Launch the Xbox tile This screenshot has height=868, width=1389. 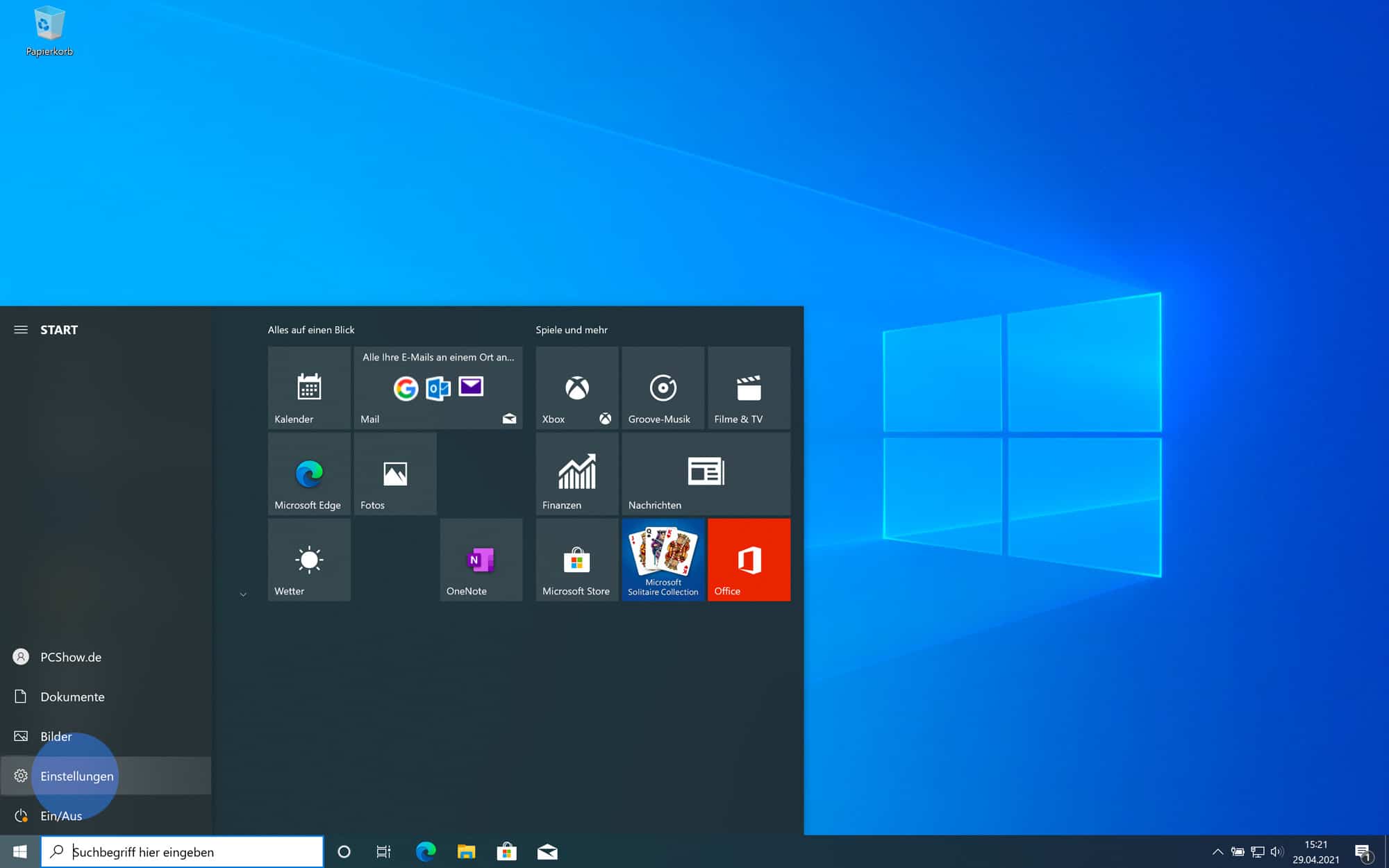(x=576, y=387)
